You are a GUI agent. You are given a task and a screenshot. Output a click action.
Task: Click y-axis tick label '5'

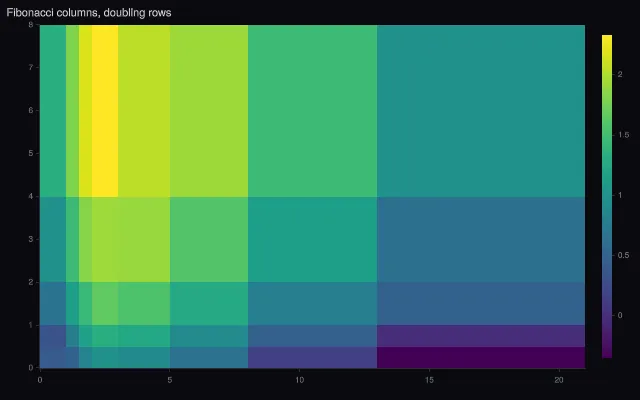point(31,153)
